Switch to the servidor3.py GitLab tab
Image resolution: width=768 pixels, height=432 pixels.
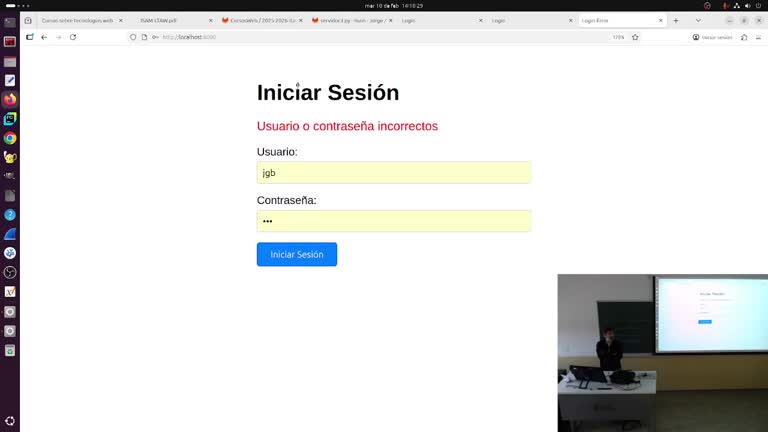pos(348,20)
